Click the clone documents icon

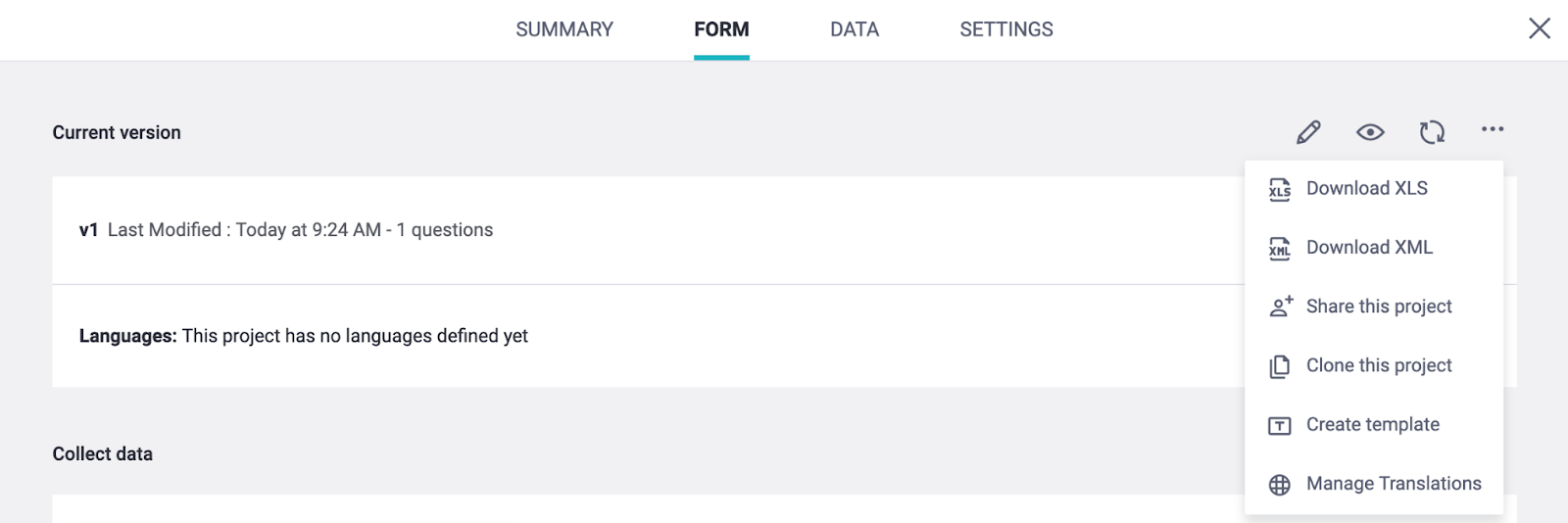coord(1280,366)
